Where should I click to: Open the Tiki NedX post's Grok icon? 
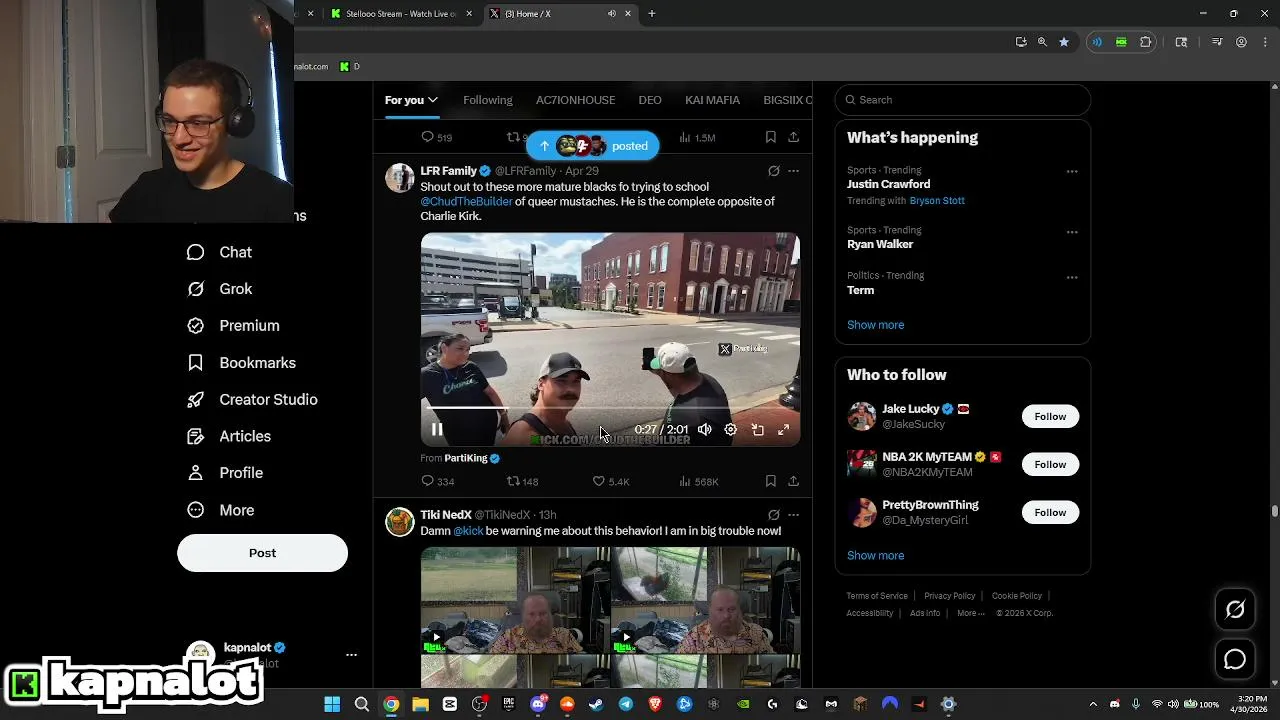click(773, 515)
